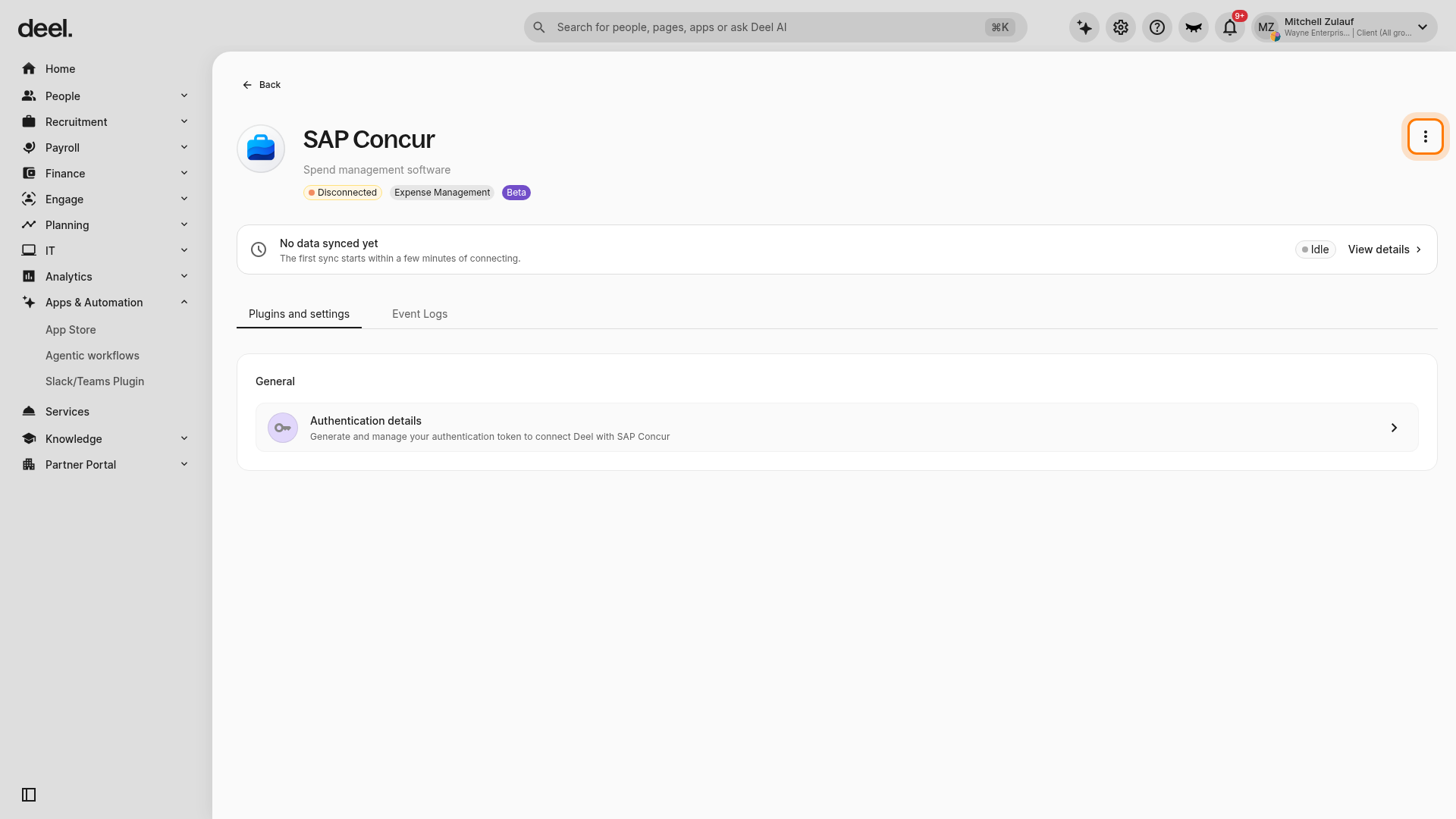The image size is (1456, 819).
Task: Click the Beta badge
Action: pyautogui.click(x=516, y=193)
